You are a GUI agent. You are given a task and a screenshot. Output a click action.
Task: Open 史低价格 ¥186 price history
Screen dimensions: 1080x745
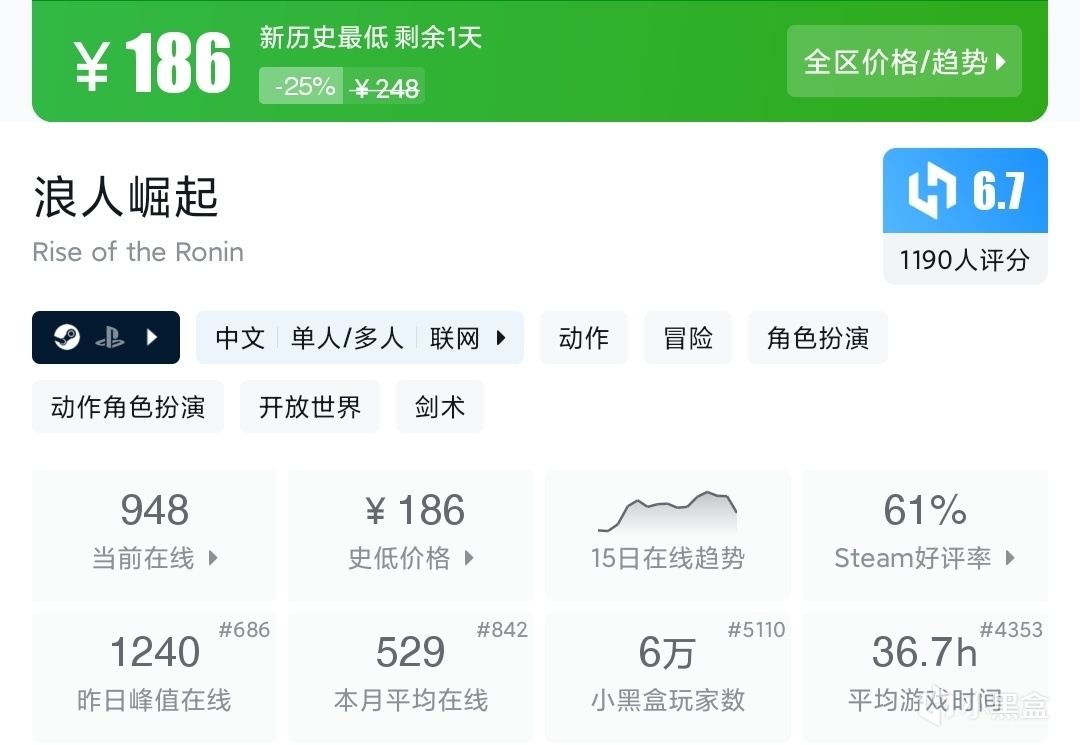(x=411, y=534)
